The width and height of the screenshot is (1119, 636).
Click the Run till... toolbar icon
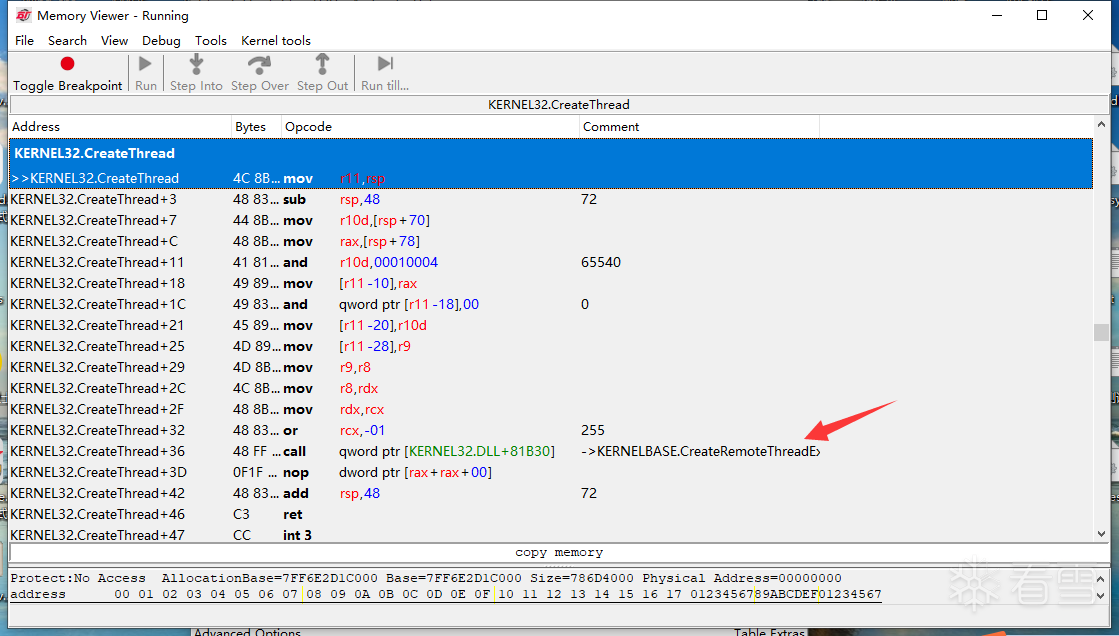[x=385, y=64]
